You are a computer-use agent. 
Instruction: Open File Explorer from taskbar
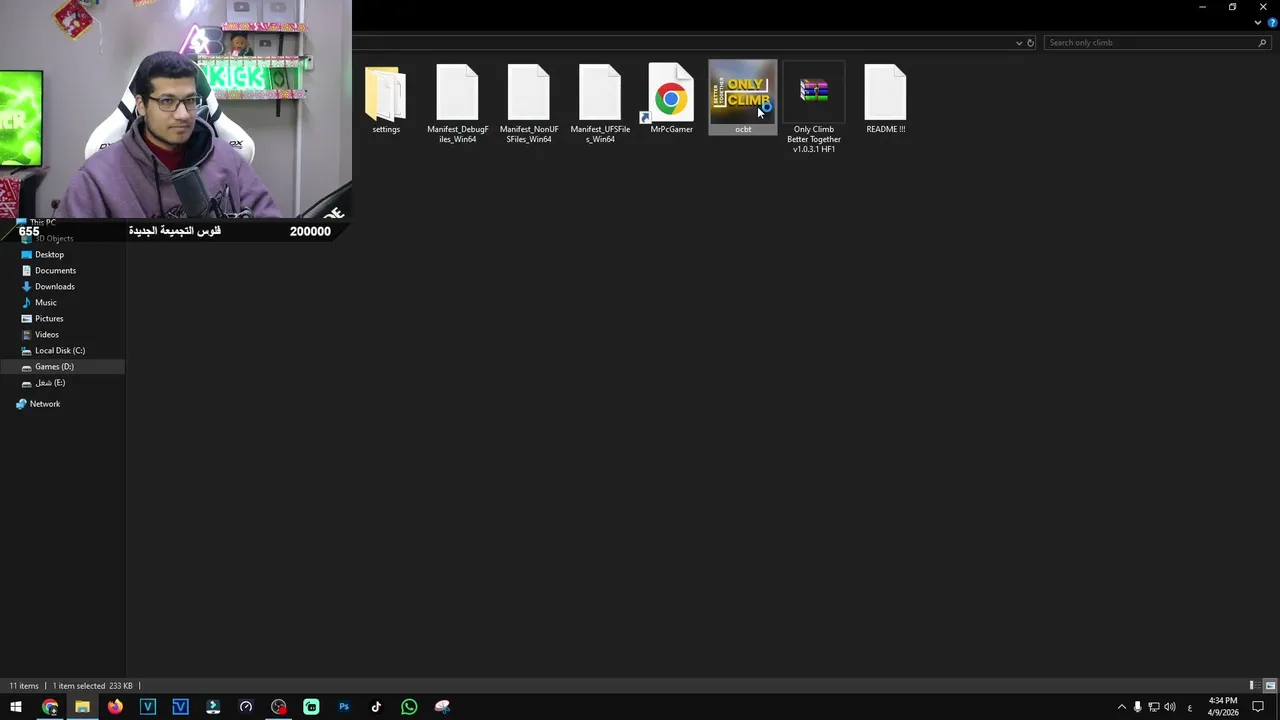[82, 707]
